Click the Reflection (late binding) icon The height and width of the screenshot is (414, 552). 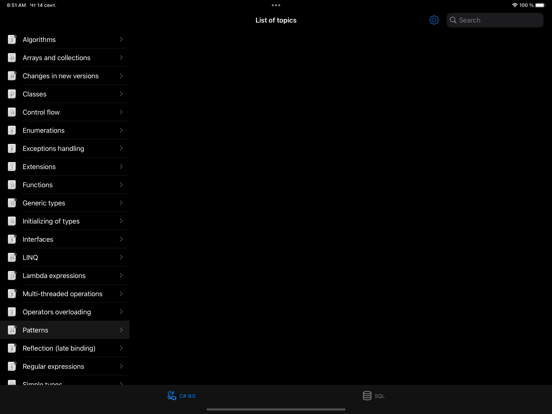(12, 348)
